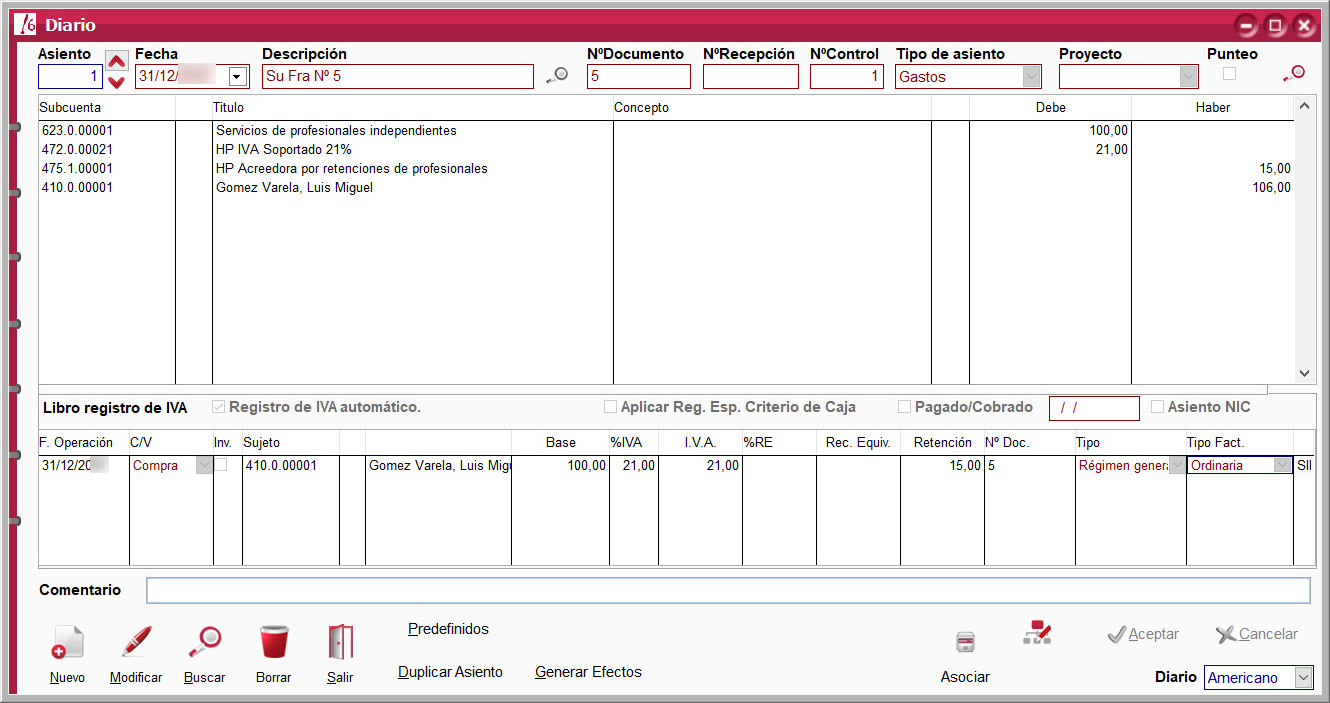
Task: Click the Predefinidos button
Action: pyautogui.click(x=448, y=629)
